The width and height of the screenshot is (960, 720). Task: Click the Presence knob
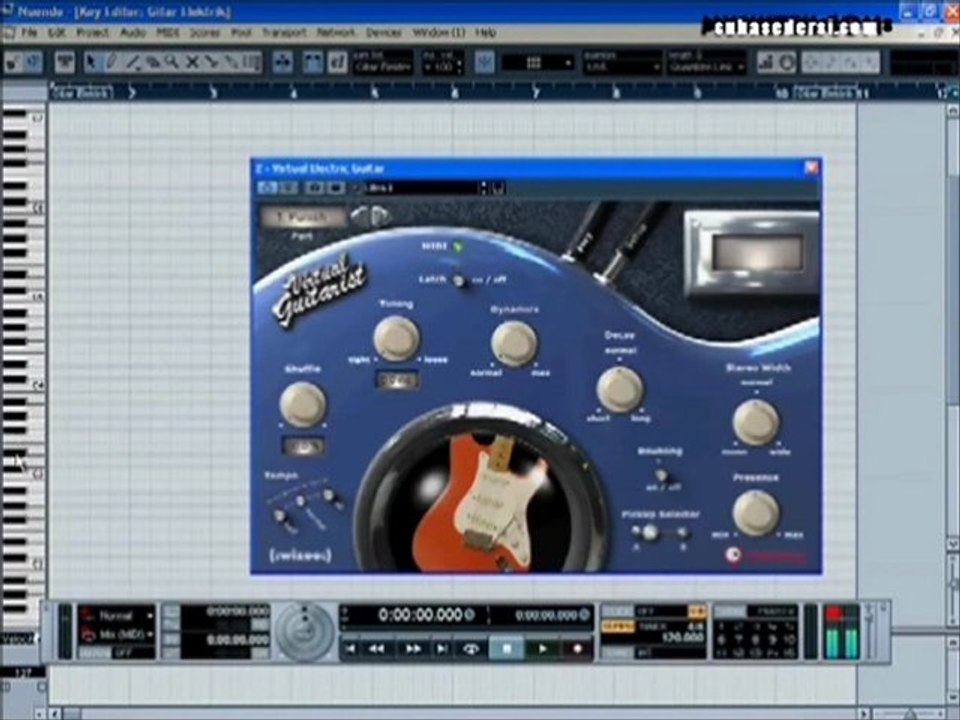tap(756, 512)
